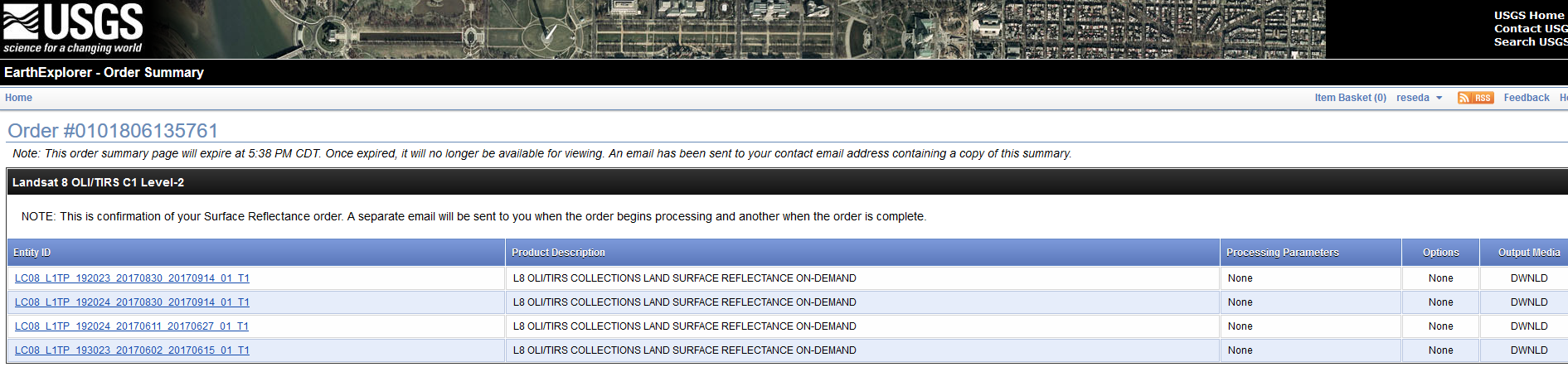1568x367 pixels.
Task: Click the Product Description column header
Action: [x=558, y=253]
